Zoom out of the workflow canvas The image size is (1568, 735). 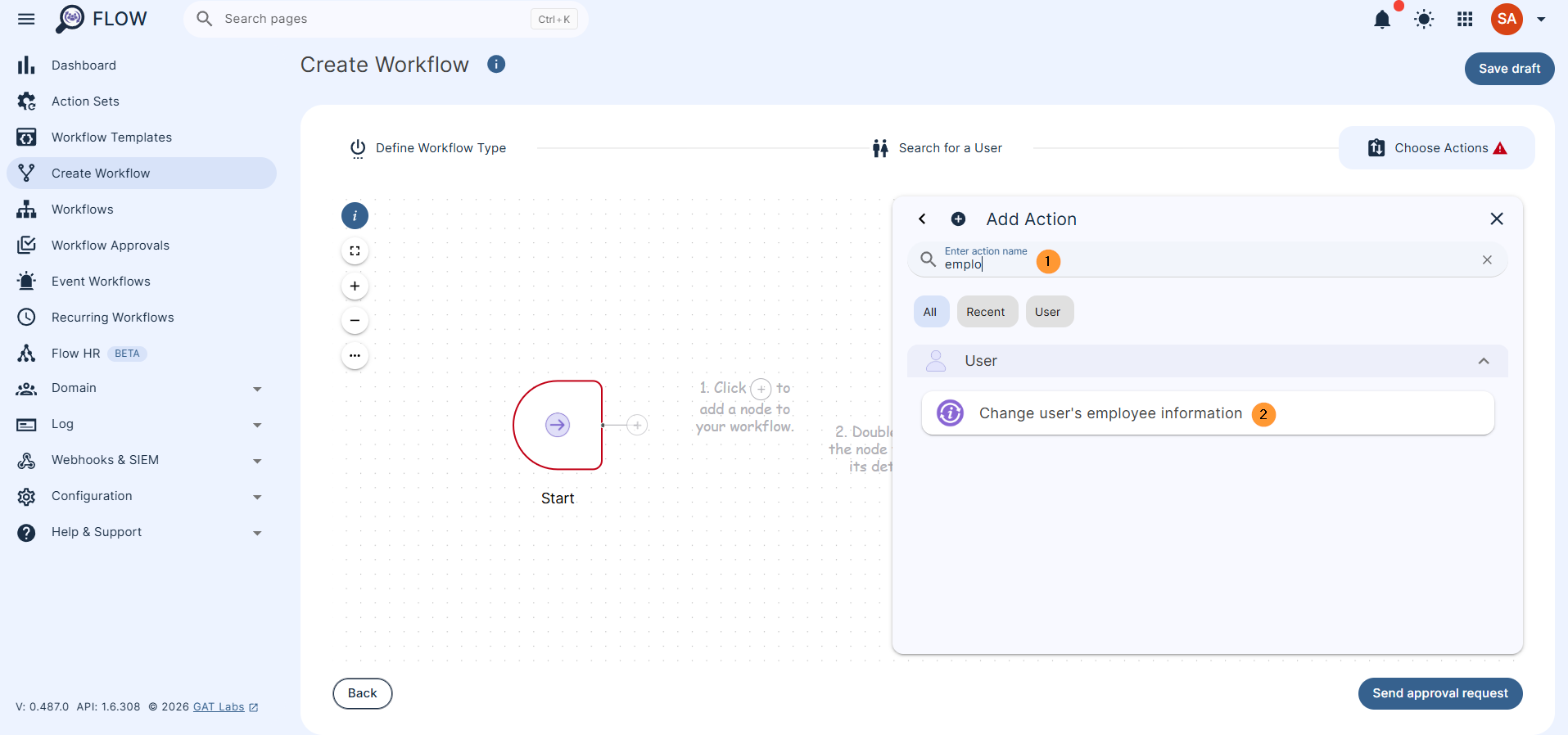(x=355, y=320)
